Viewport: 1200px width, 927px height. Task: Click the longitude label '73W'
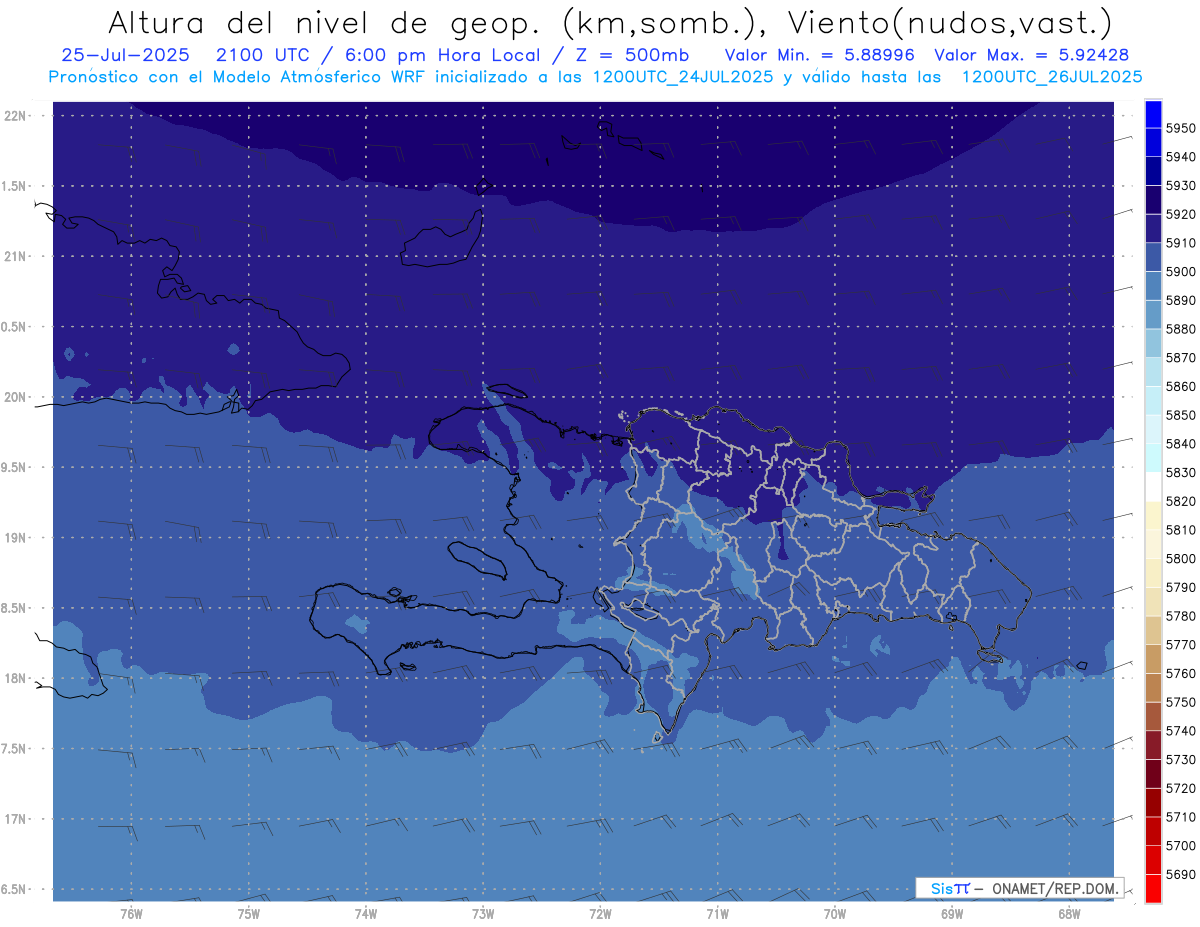tap(483, 913)
